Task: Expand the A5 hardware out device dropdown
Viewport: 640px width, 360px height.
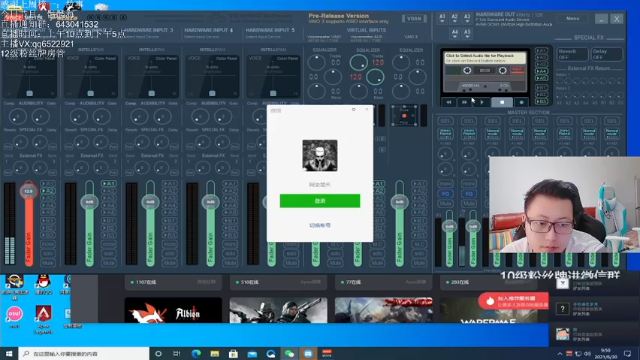Action: [467, 33]
